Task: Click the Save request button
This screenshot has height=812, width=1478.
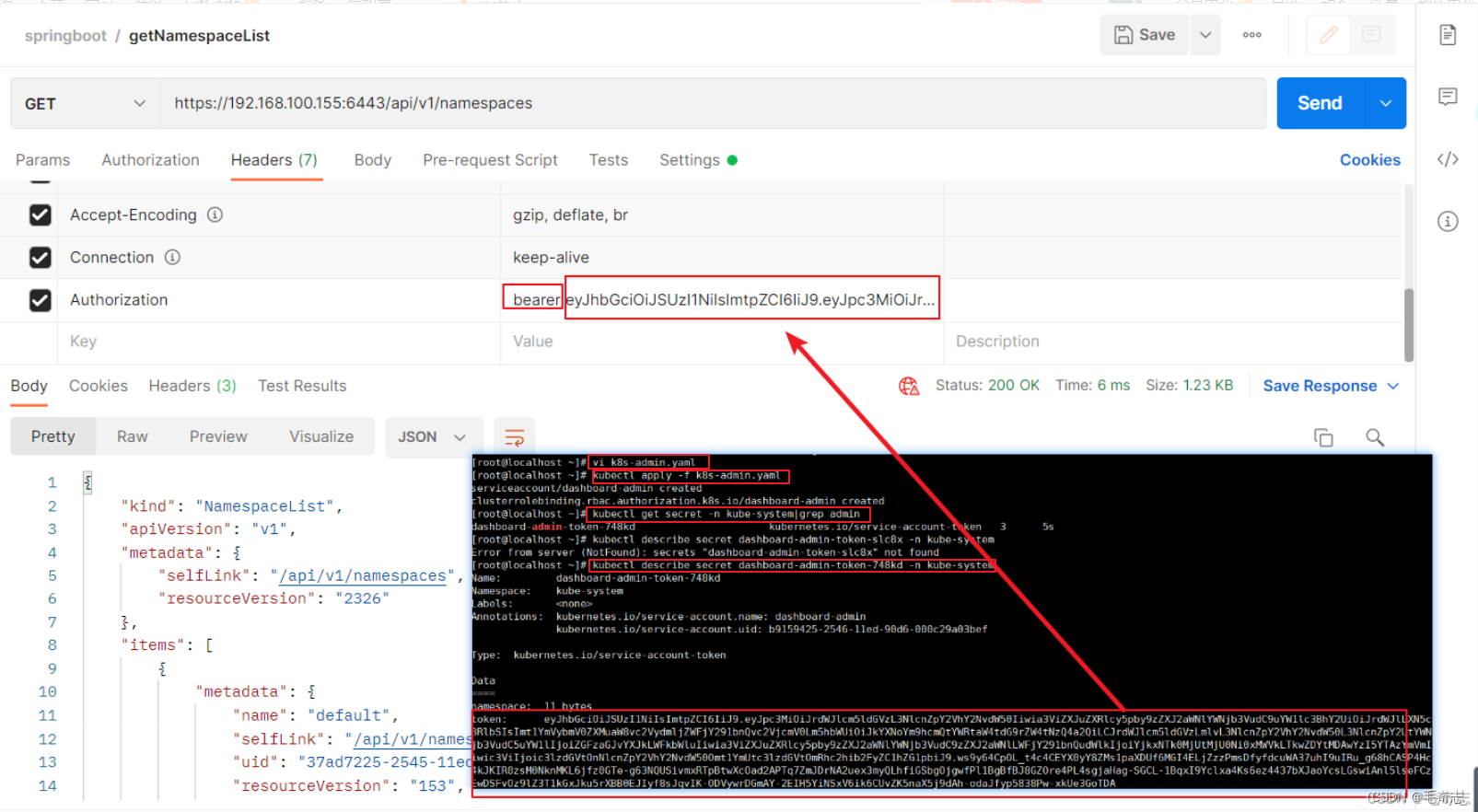Action: click(1144, 35)
